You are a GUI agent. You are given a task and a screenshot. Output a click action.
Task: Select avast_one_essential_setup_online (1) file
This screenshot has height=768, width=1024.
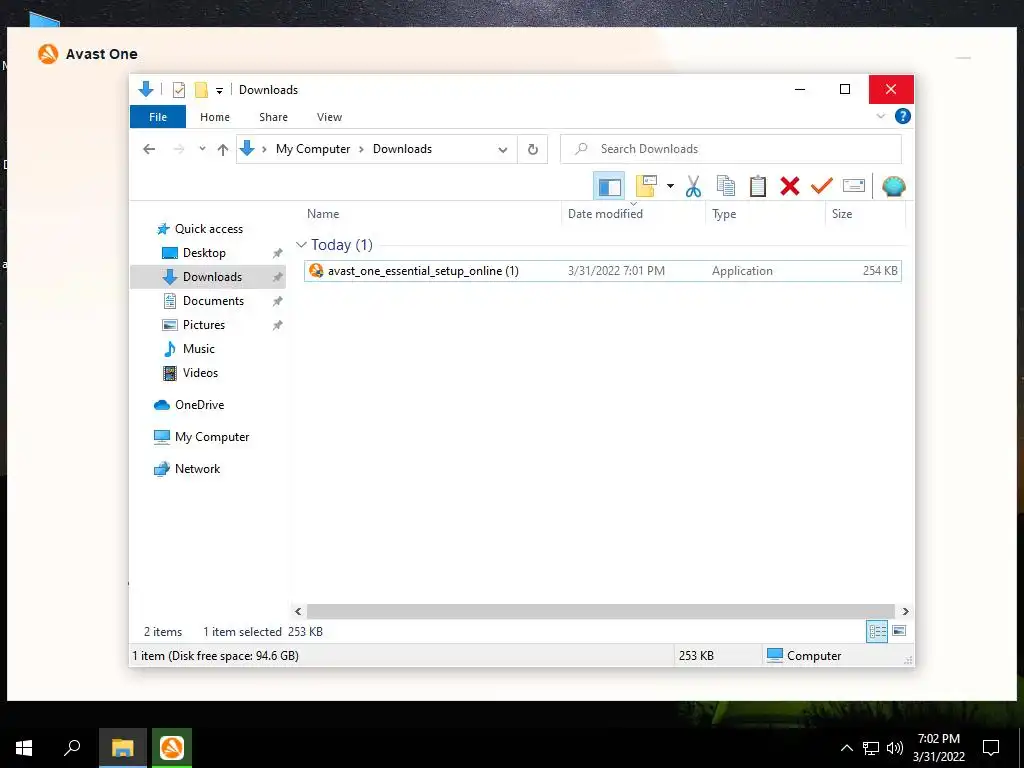(x=603, y=271)
